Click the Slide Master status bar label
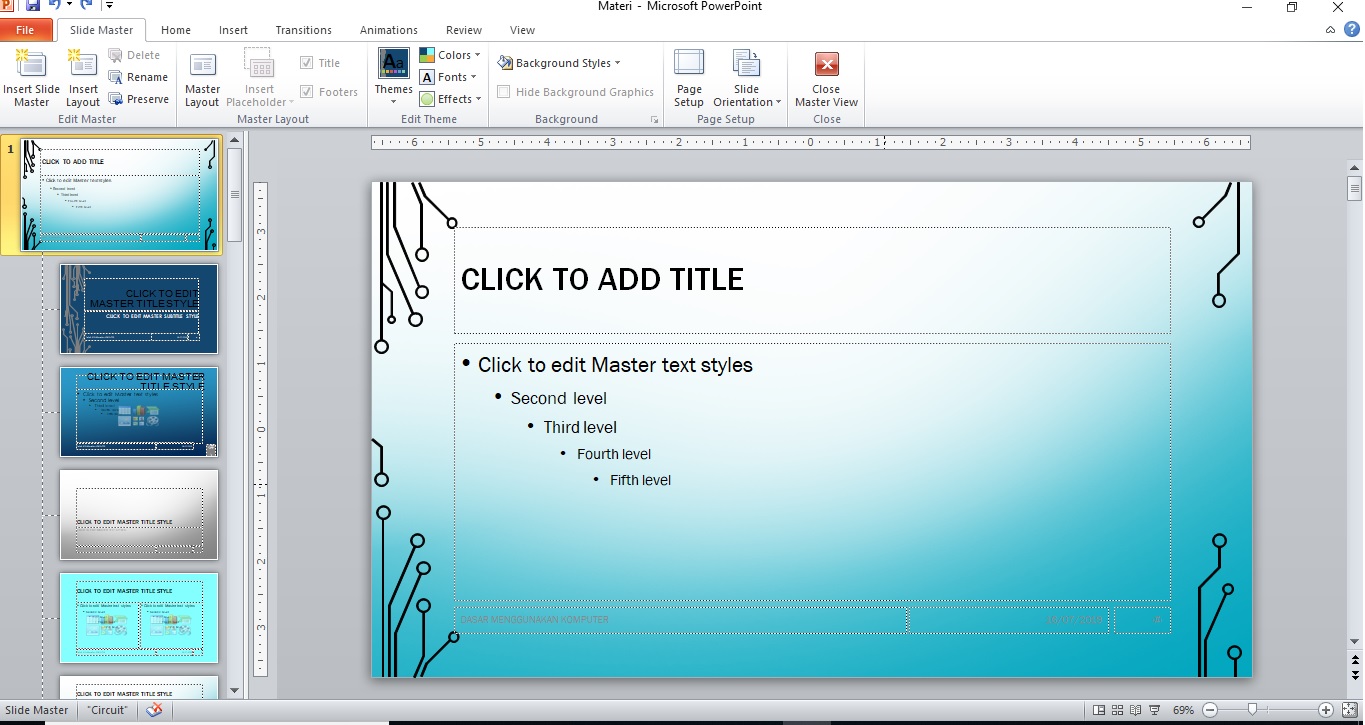 tap(37, 710)
